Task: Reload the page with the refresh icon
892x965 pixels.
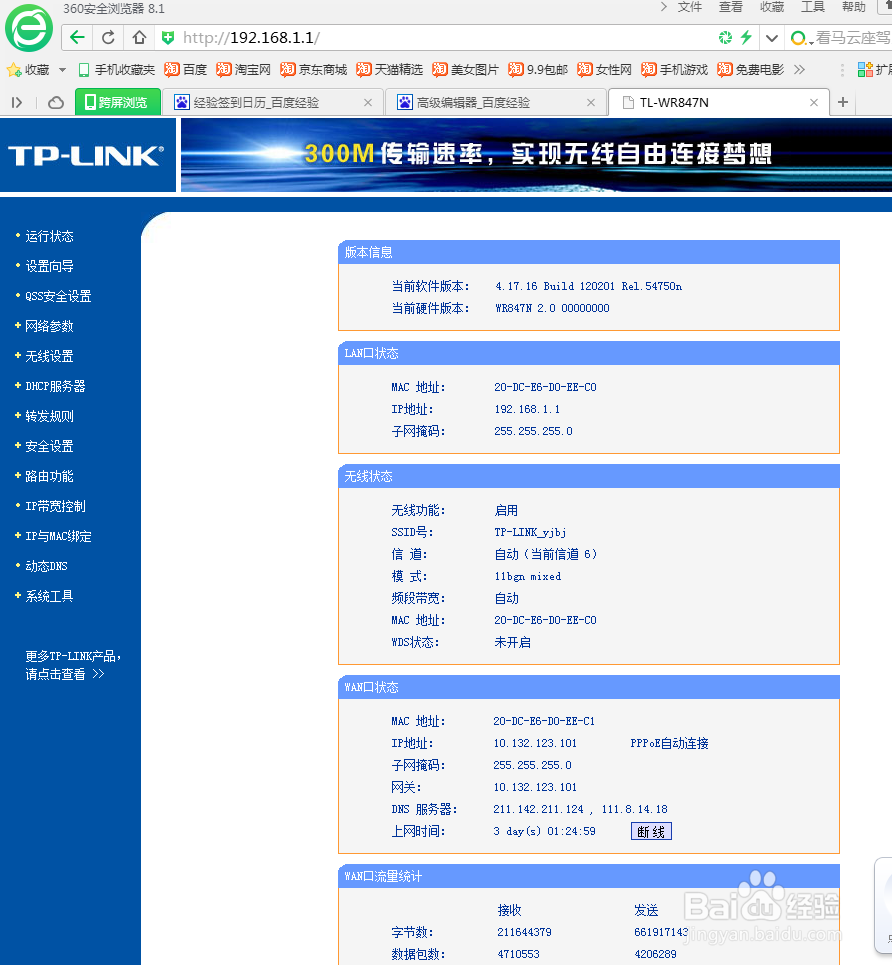Action: (108, 38)
